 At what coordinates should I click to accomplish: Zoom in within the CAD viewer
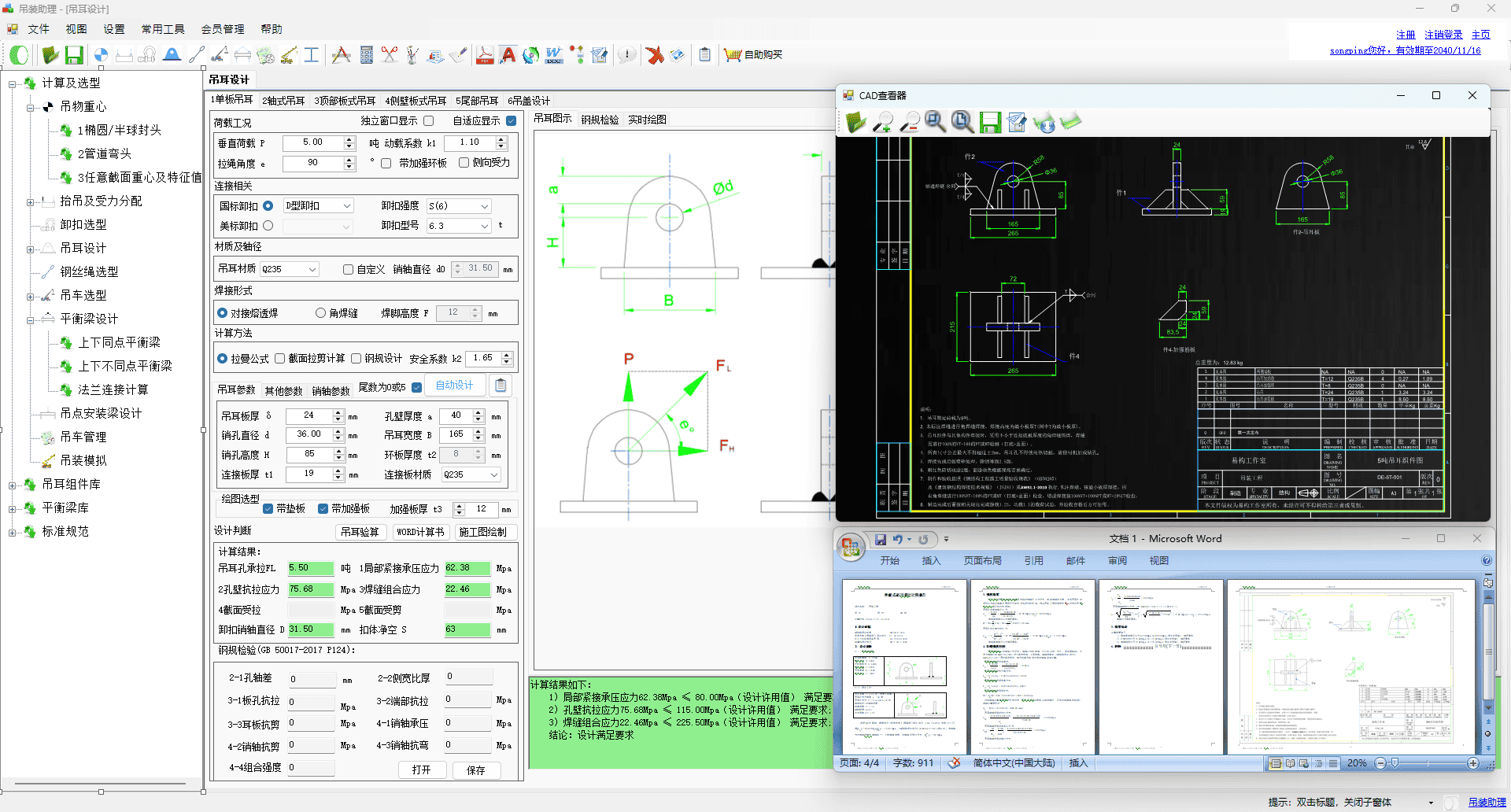882,122
